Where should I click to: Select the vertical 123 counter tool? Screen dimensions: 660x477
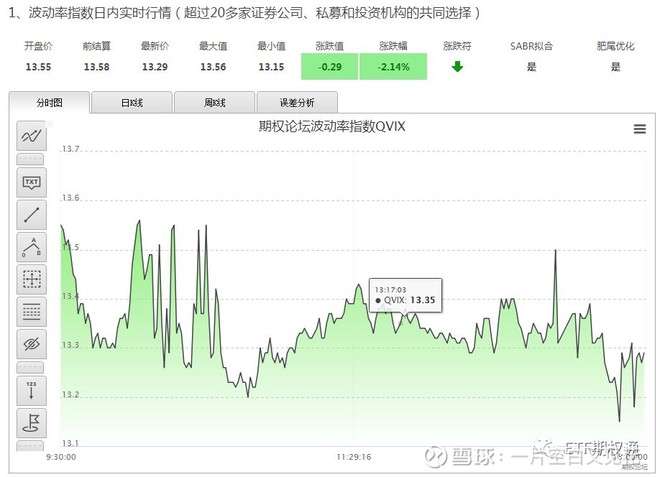(32, 391)
